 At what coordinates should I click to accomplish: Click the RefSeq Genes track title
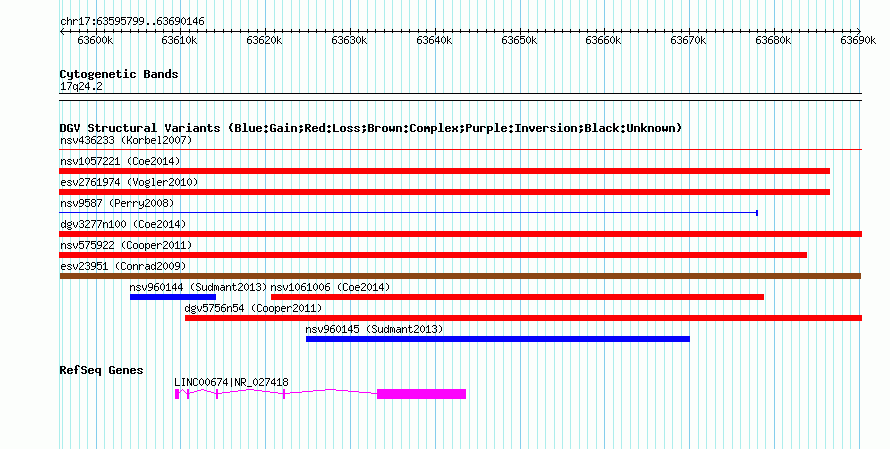click(x=101, y=370)
